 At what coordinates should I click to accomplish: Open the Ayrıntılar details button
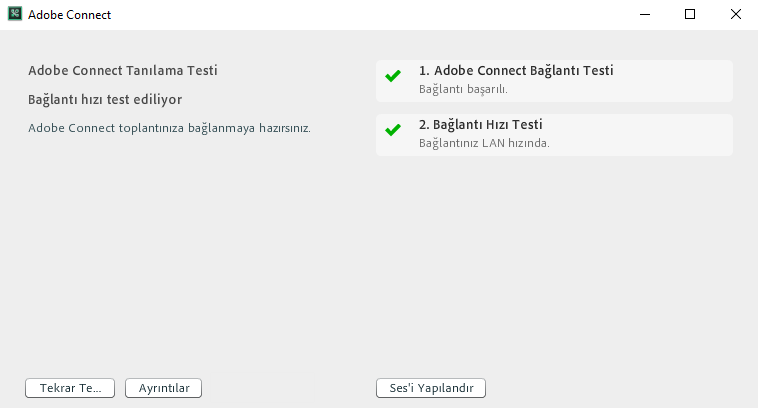tap(163, 388)
